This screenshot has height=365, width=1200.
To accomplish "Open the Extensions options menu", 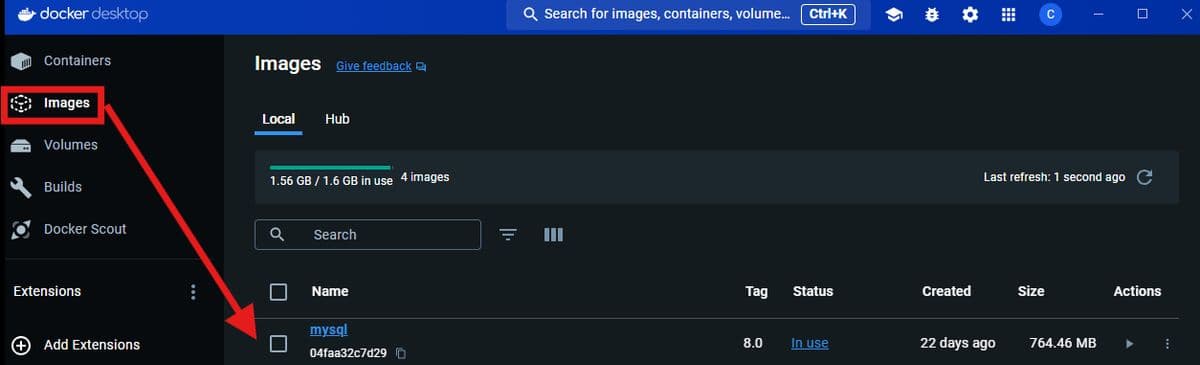I will point(193,292).
